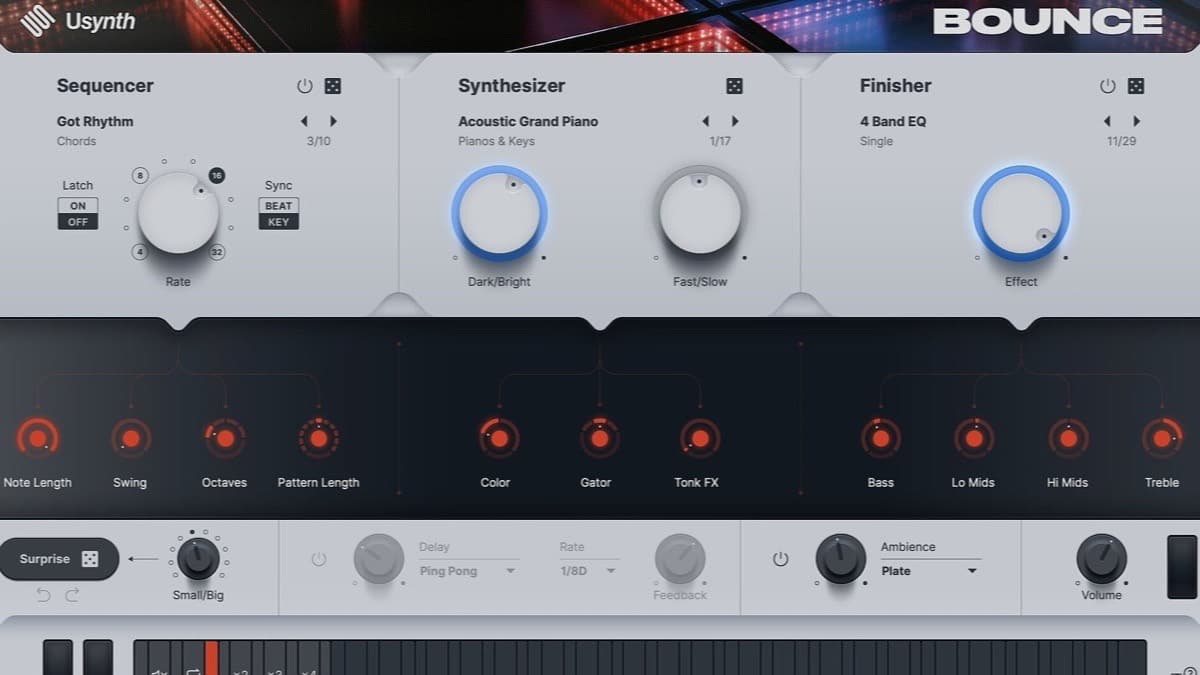Go to previous Finisher preset
This screenshot has width=1200, height=675.
[1107, 121]
